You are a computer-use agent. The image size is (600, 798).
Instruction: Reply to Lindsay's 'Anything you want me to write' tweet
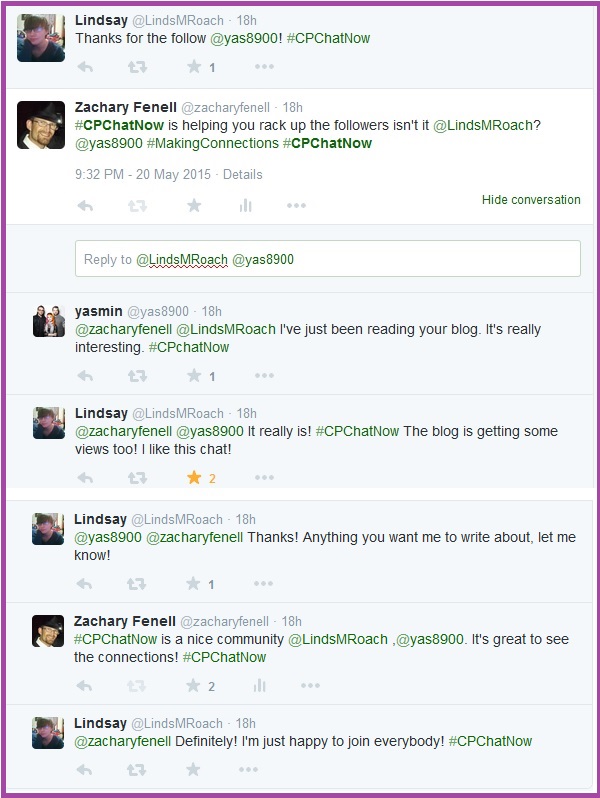point(84,584)
